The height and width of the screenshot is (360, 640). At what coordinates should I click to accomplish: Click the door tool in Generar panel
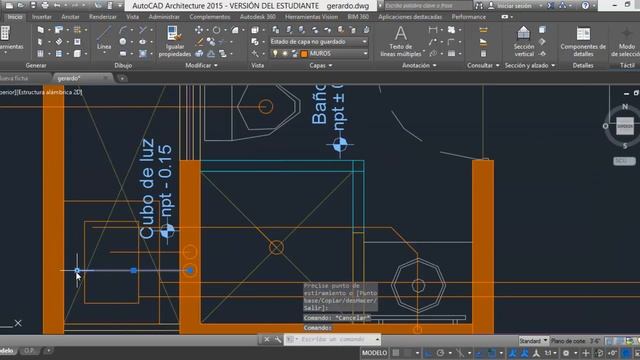pos(40,42)
